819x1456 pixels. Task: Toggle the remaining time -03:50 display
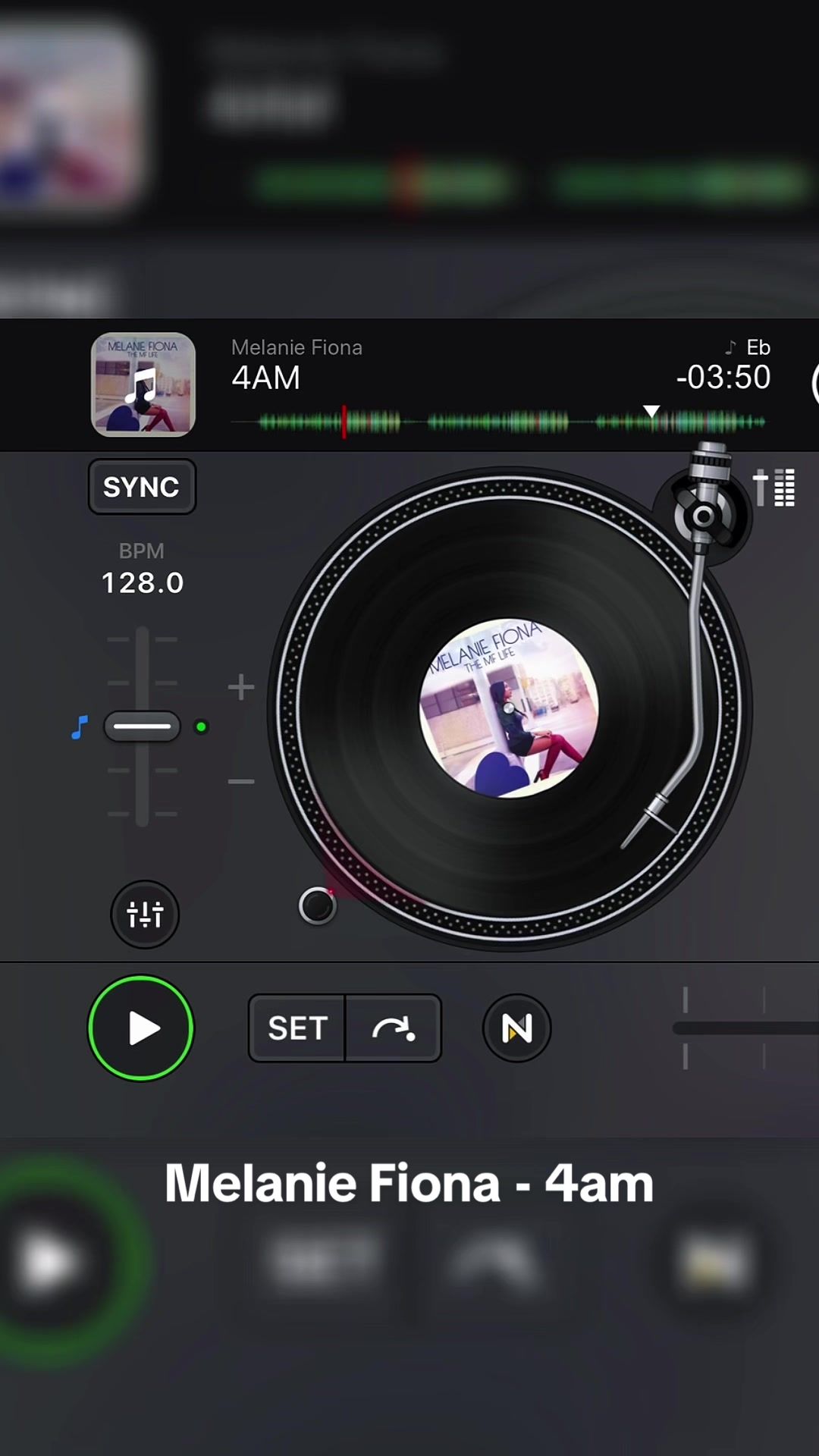(723, 377)
